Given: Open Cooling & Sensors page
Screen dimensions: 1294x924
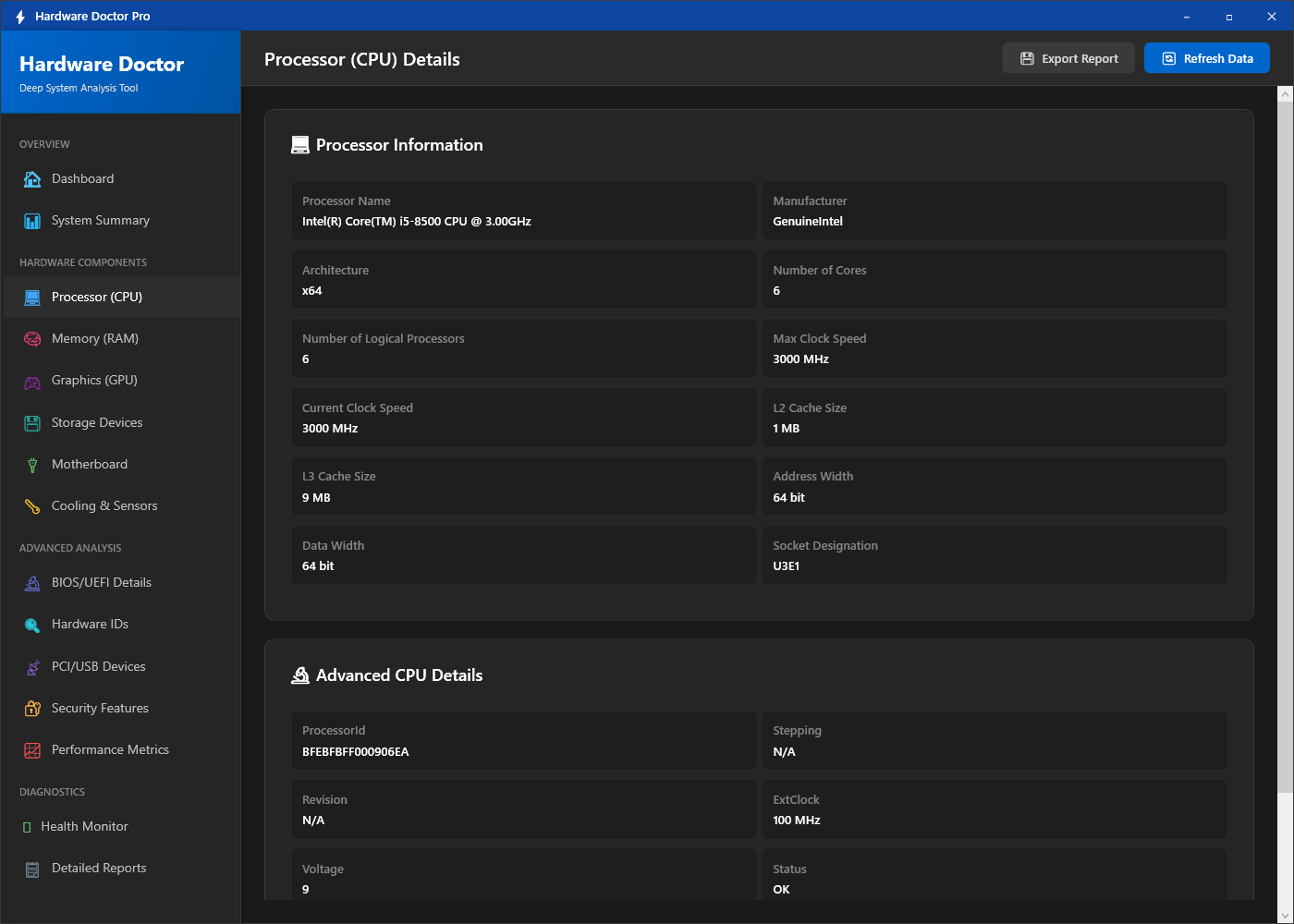Looking at the screenshot, I should [x=121, y=506].
